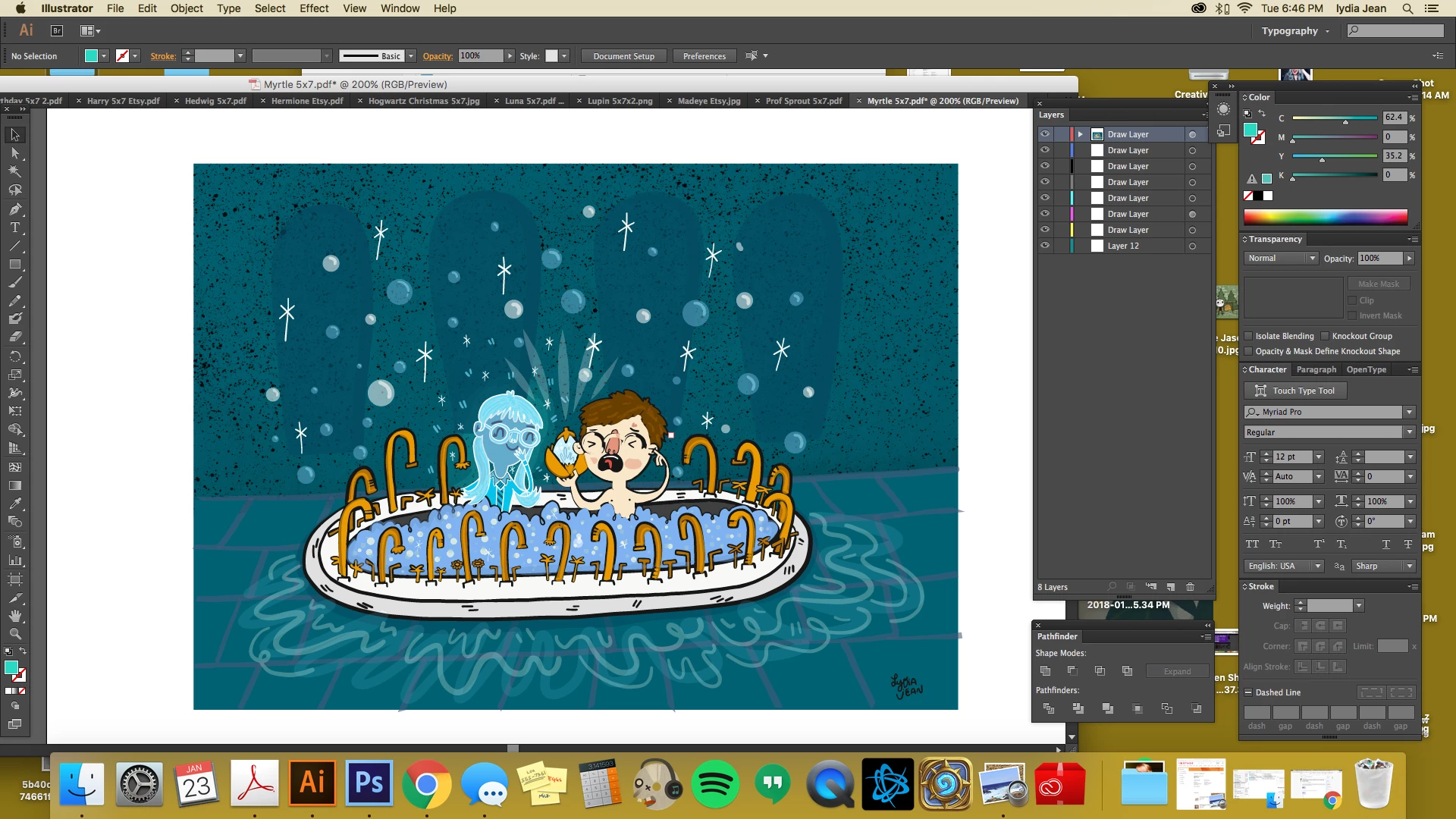Open the Effect menu
Image resolution: width=1456 pixels, height=819 pixels.
point(313,8)
